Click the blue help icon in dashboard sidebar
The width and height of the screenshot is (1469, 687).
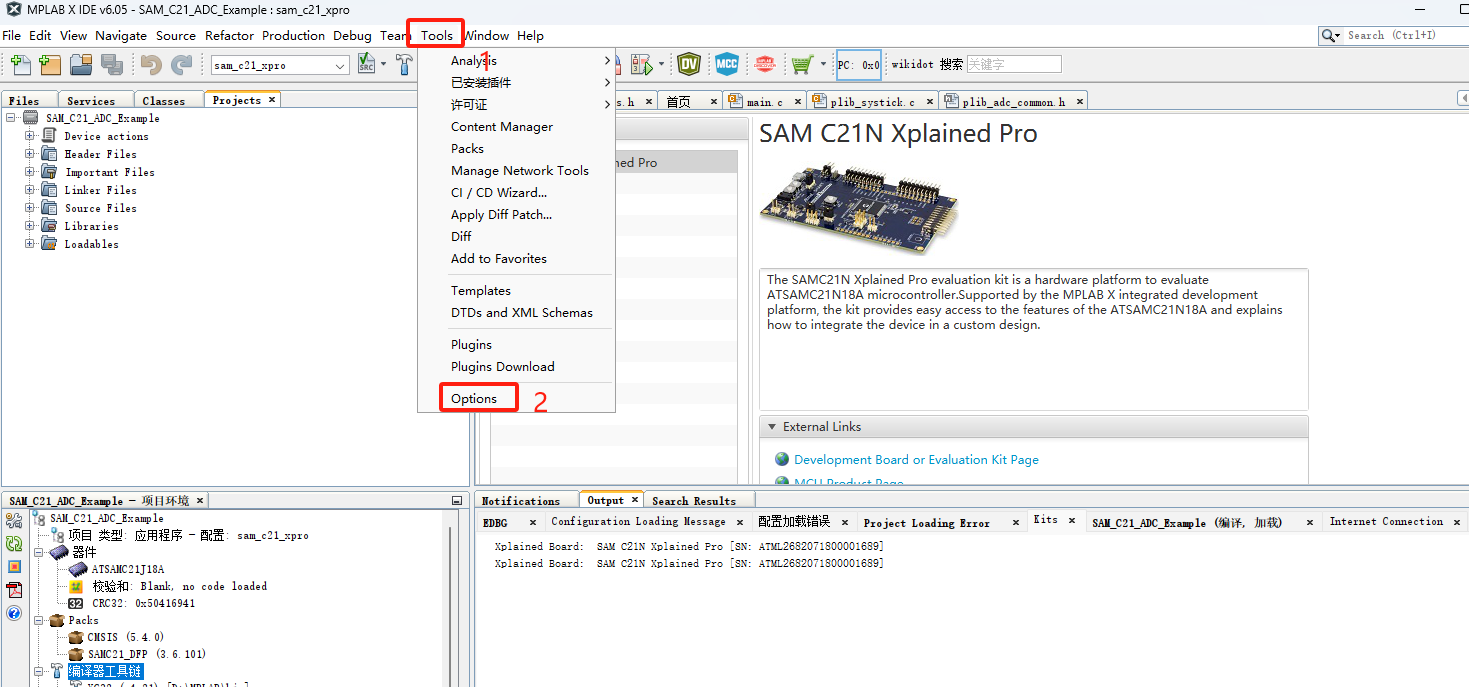14,613
